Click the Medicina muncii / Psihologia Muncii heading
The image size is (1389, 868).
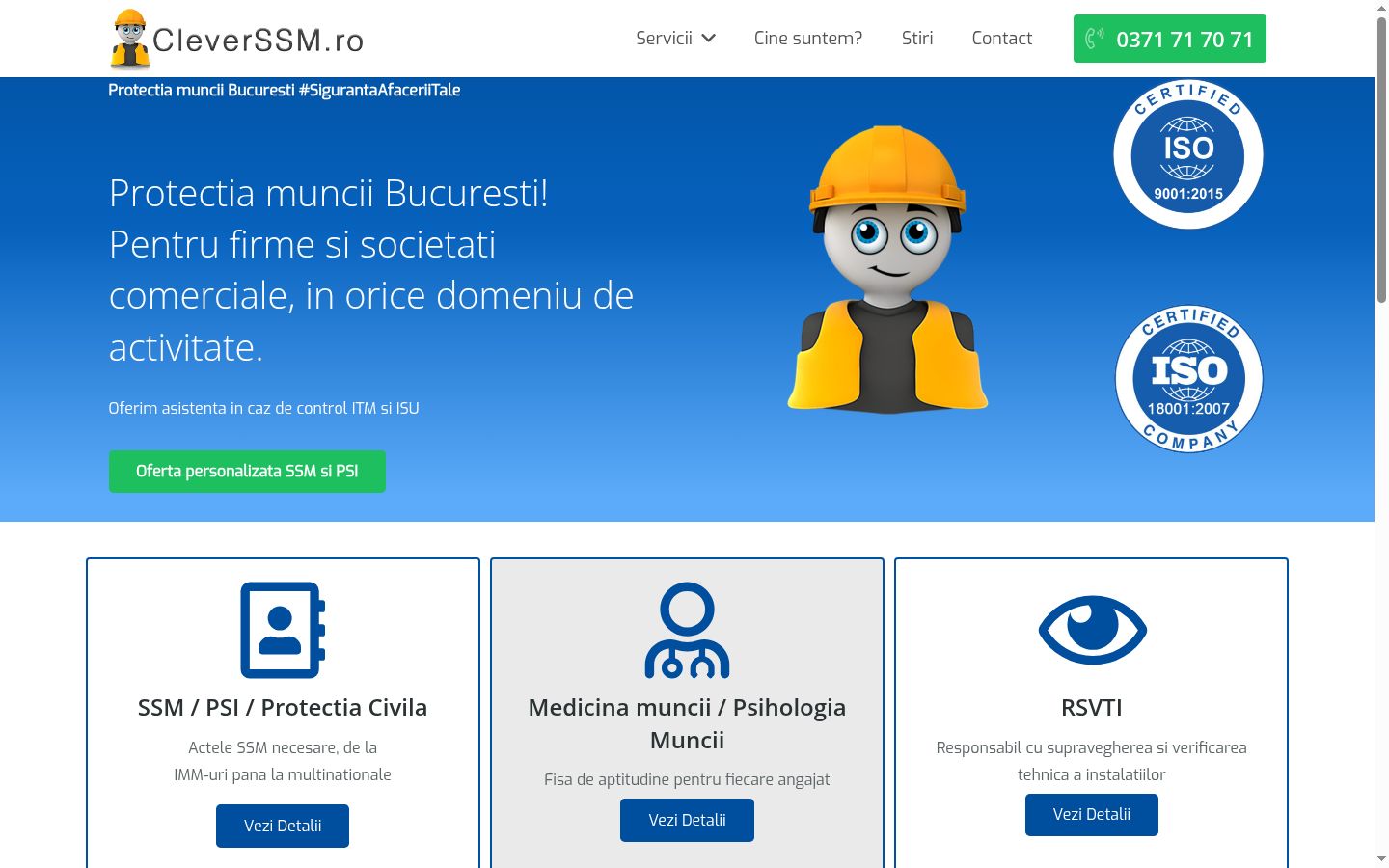pos(687,723)
